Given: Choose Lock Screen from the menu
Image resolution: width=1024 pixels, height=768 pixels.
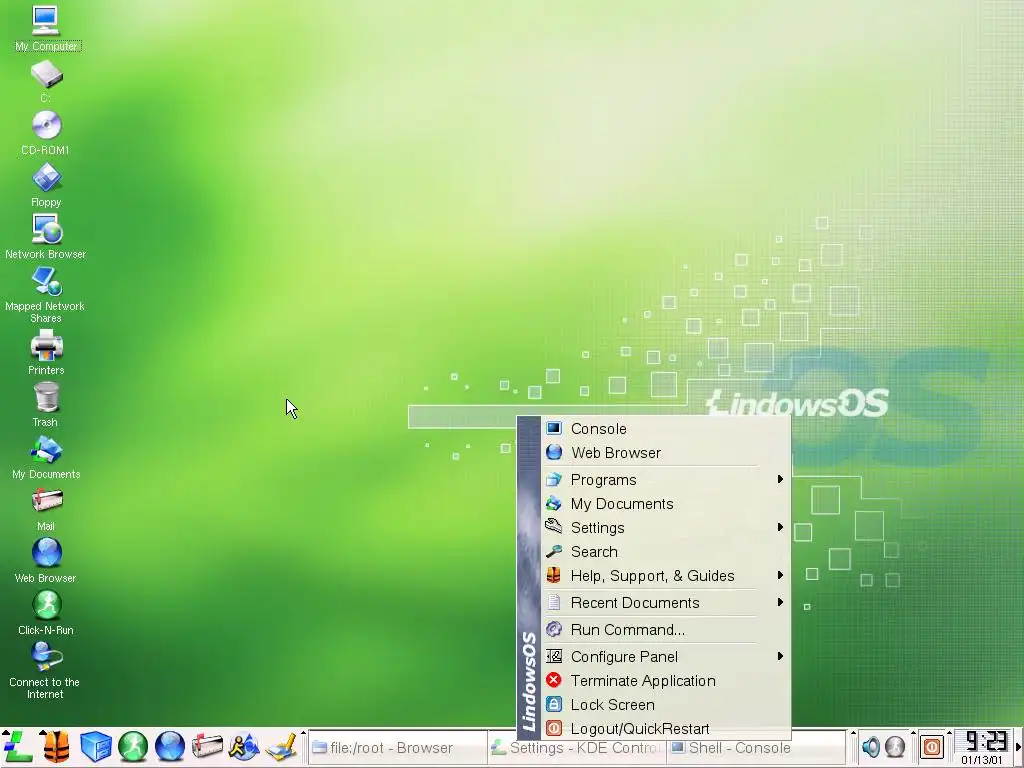Looking at the screenshot, I should [666, 705].
